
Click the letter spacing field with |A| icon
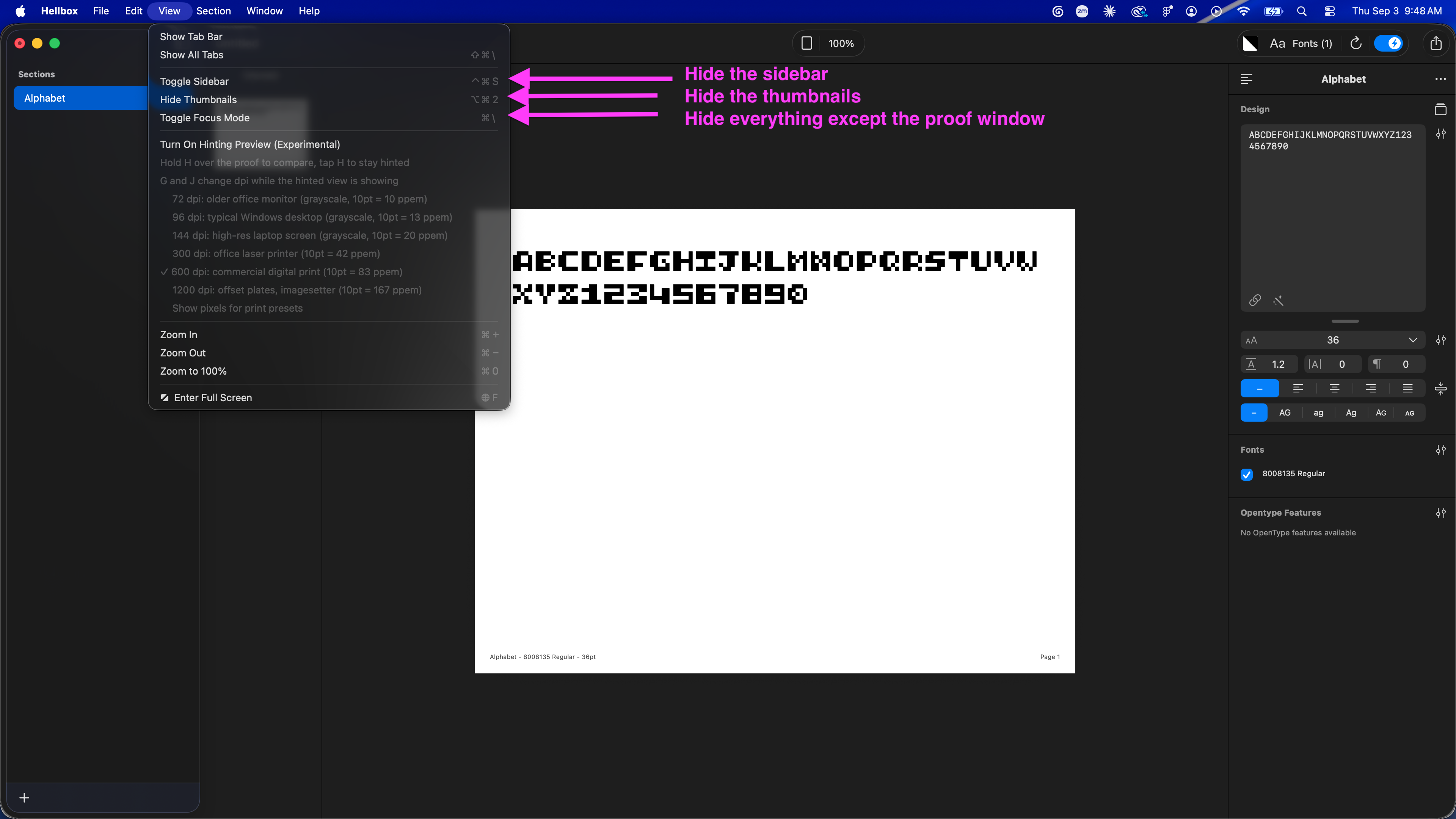pyautogui.click(x=1333, y=364)
